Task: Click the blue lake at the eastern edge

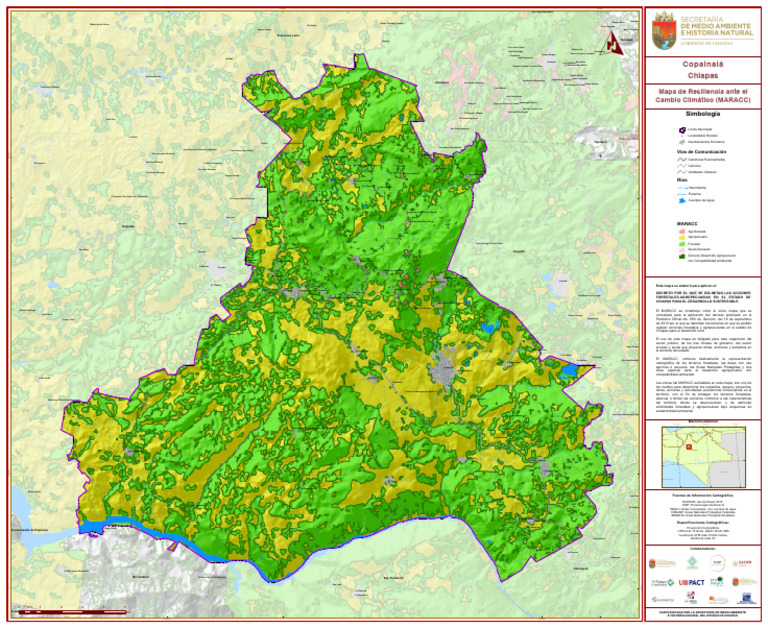Action: coord(569,371)
